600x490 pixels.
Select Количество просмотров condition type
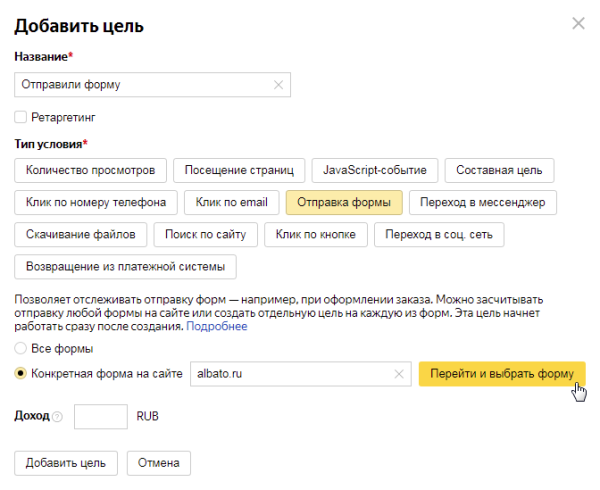coord(89,170)
